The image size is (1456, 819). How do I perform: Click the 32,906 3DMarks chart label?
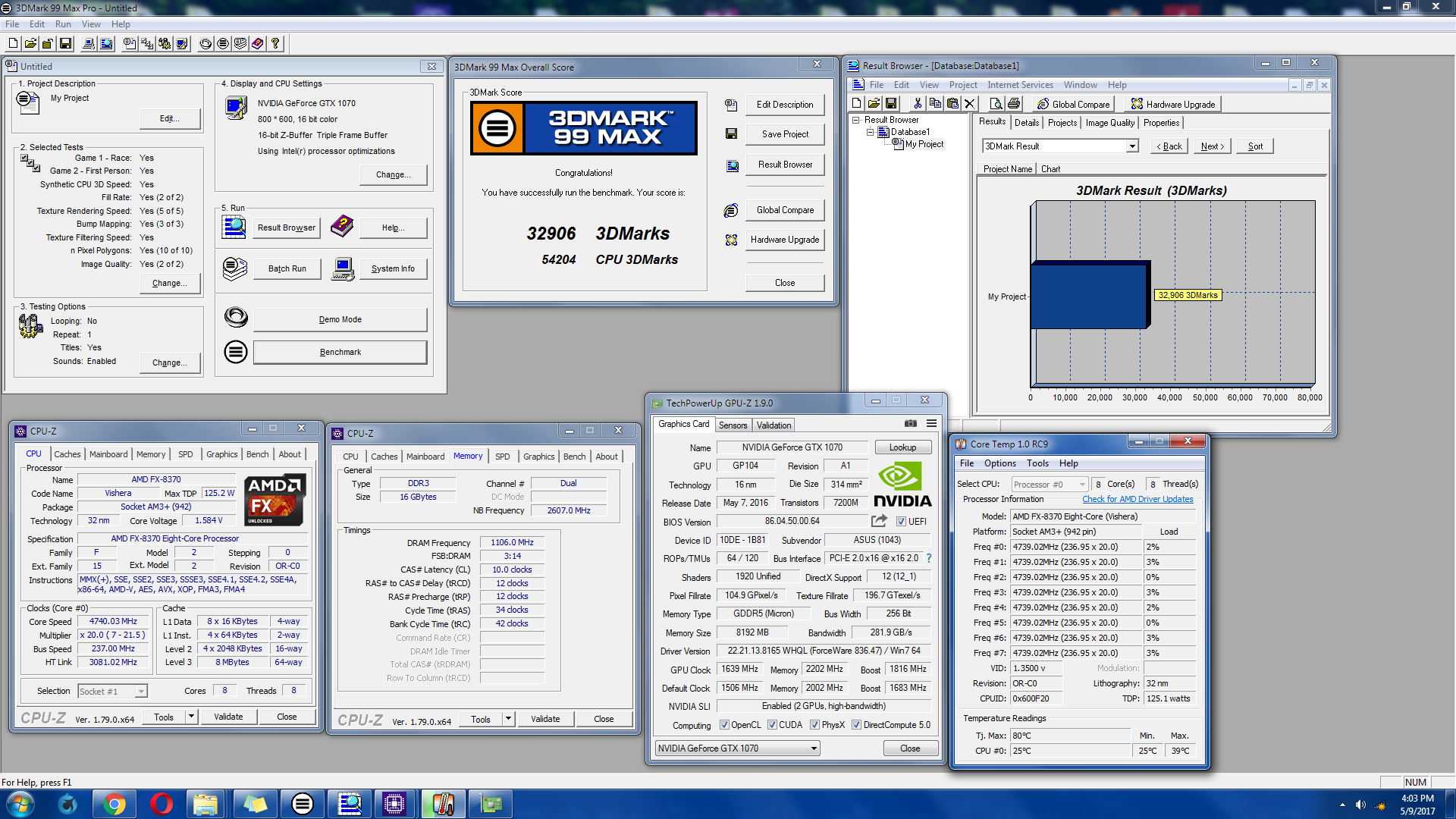click(x=1187, y=295)
